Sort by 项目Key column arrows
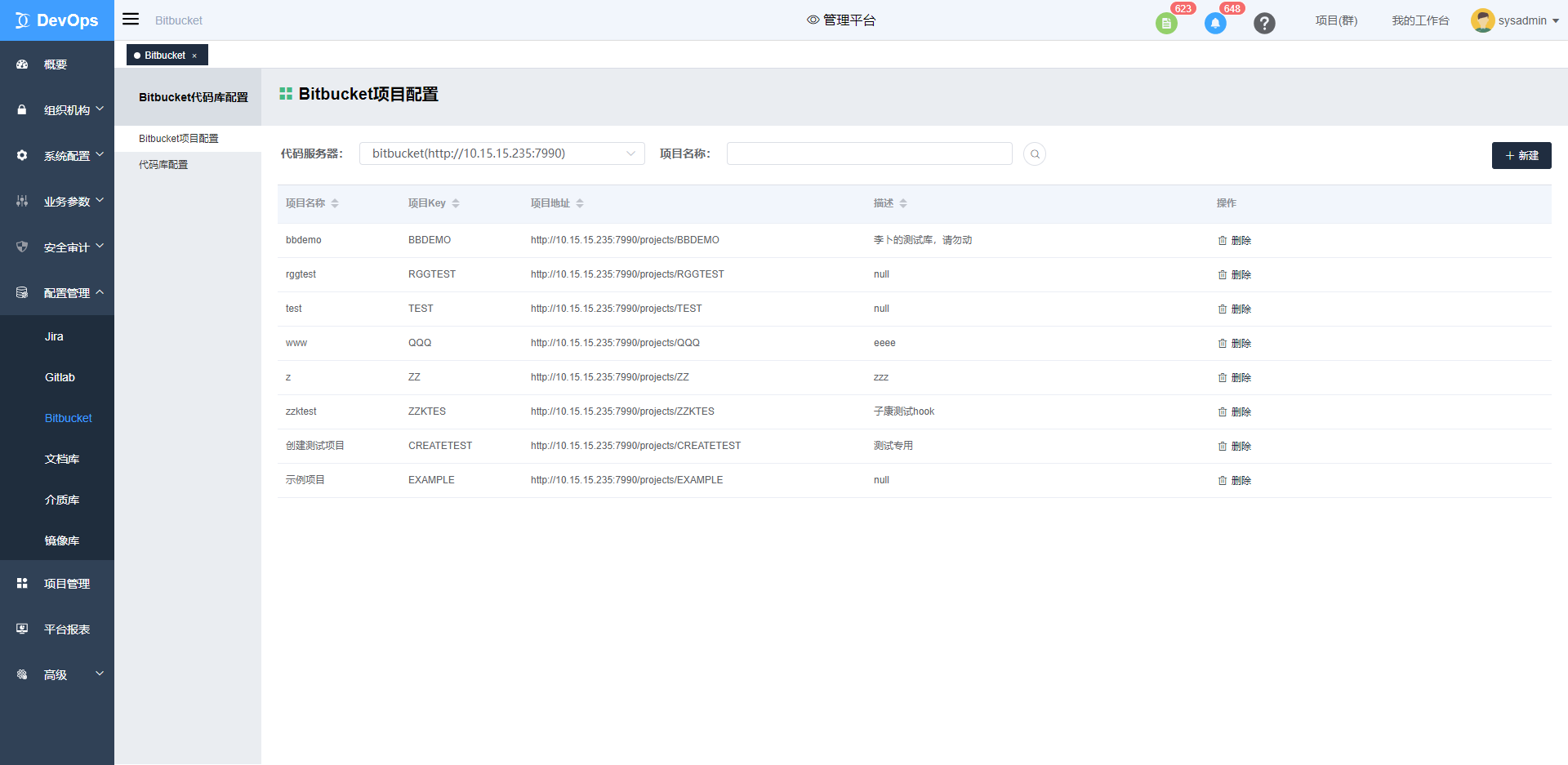Viewport: 1568px width, 765px height. pyautogui.click(x=456, y=203)
